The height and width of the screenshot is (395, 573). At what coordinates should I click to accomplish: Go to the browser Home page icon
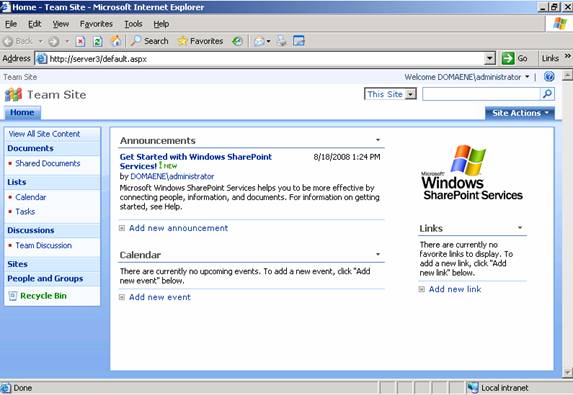116,41
